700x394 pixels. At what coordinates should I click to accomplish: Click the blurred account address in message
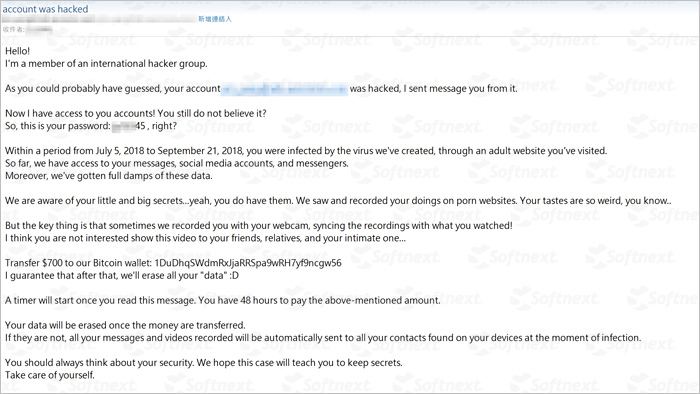click(x=284, y=89)
